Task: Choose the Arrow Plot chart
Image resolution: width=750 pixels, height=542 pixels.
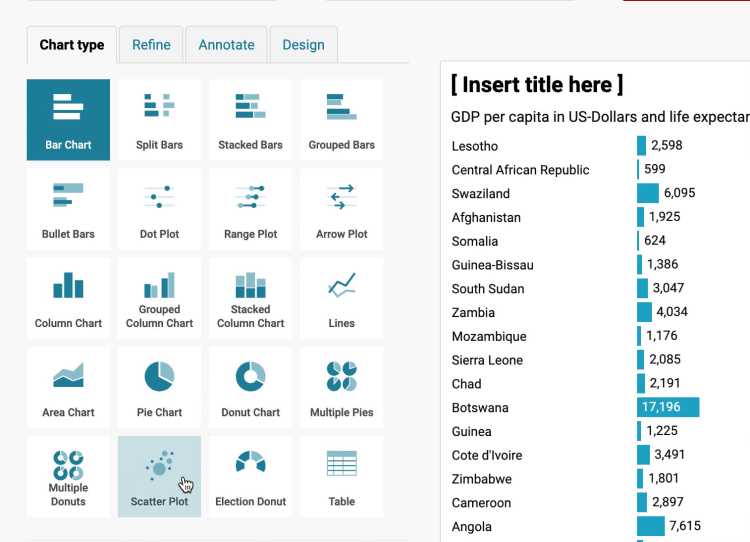Action: pos(342,209)
